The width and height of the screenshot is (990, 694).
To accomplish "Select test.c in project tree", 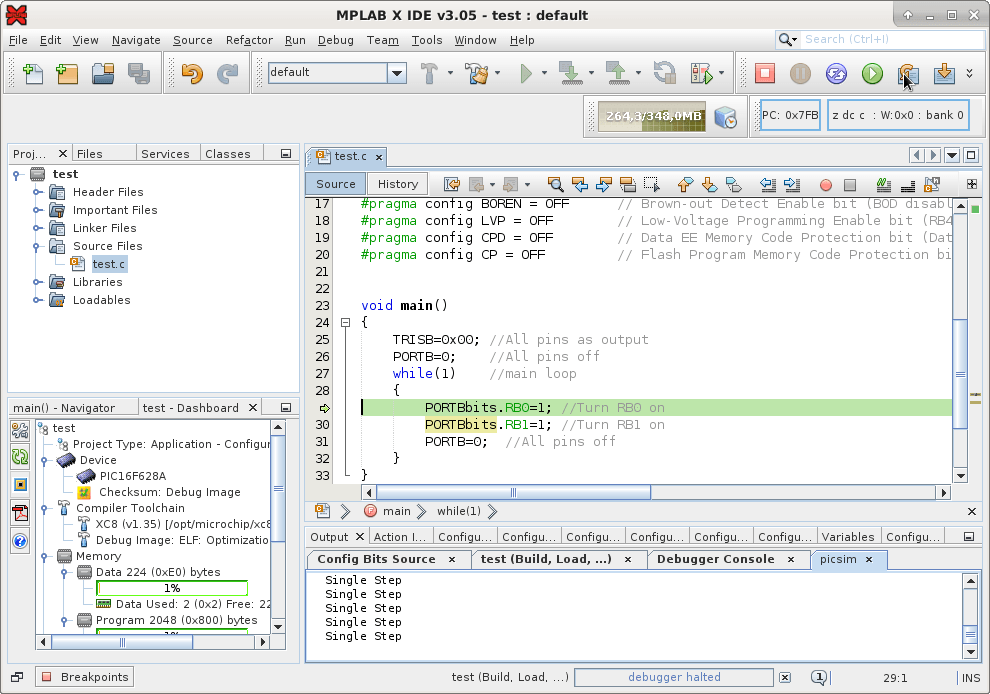I will coord(108,264).
